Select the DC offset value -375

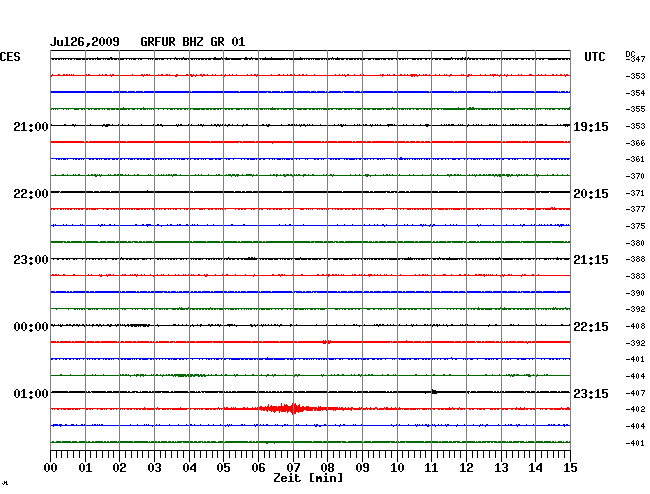tap(635, 226)
